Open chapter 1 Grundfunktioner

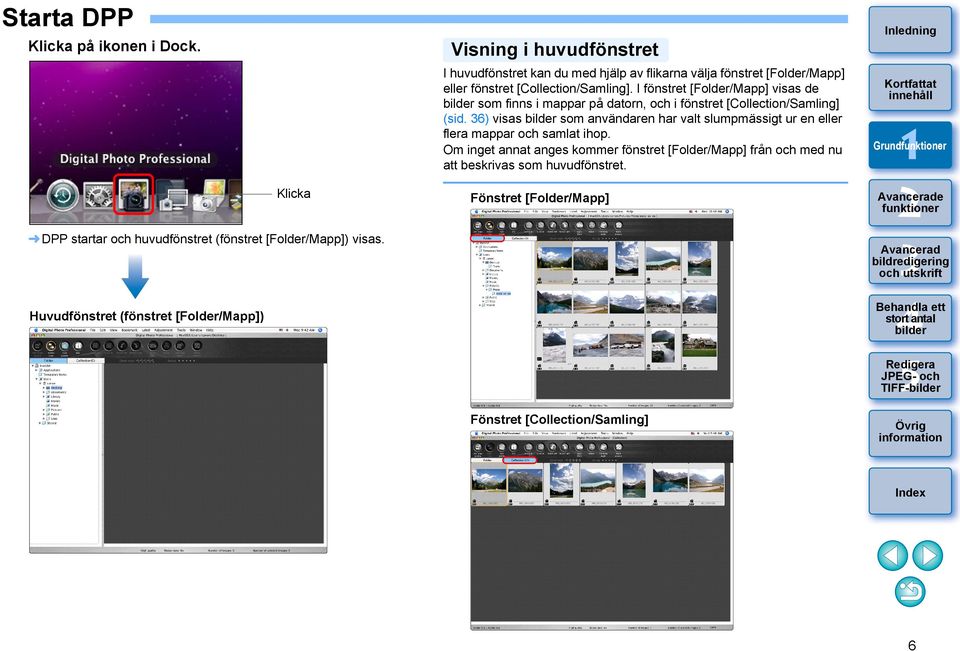click(x=910, y=145)
